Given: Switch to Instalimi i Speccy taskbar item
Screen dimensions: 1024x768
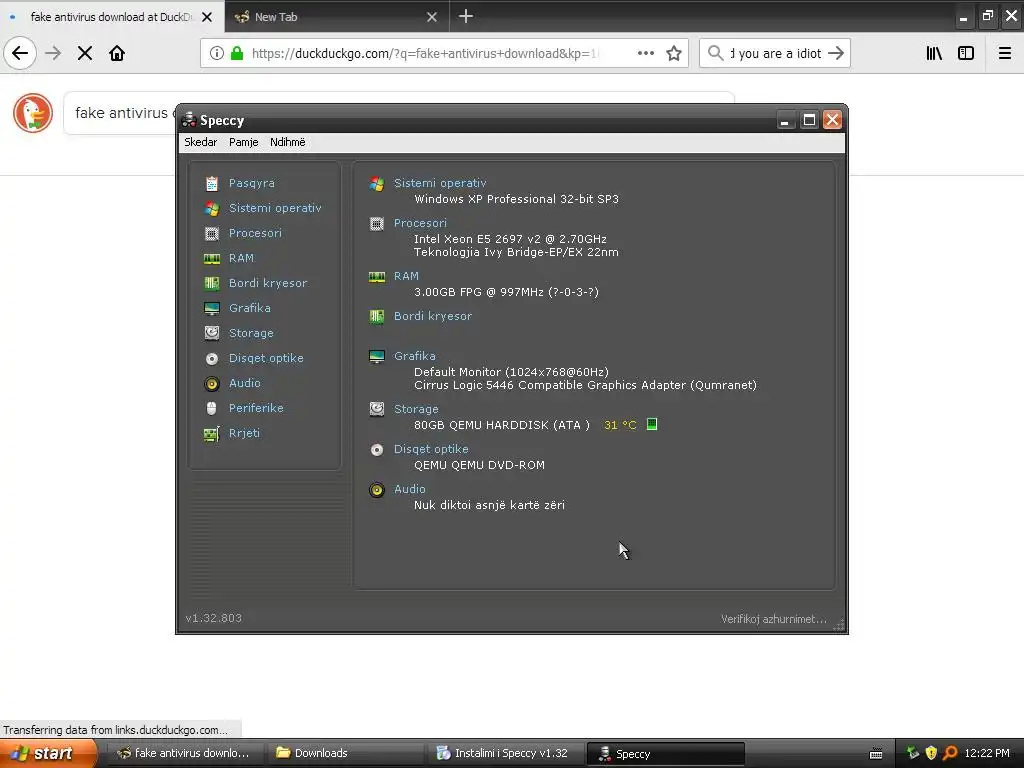Looking at the screenshot, I should pos(504,753).
